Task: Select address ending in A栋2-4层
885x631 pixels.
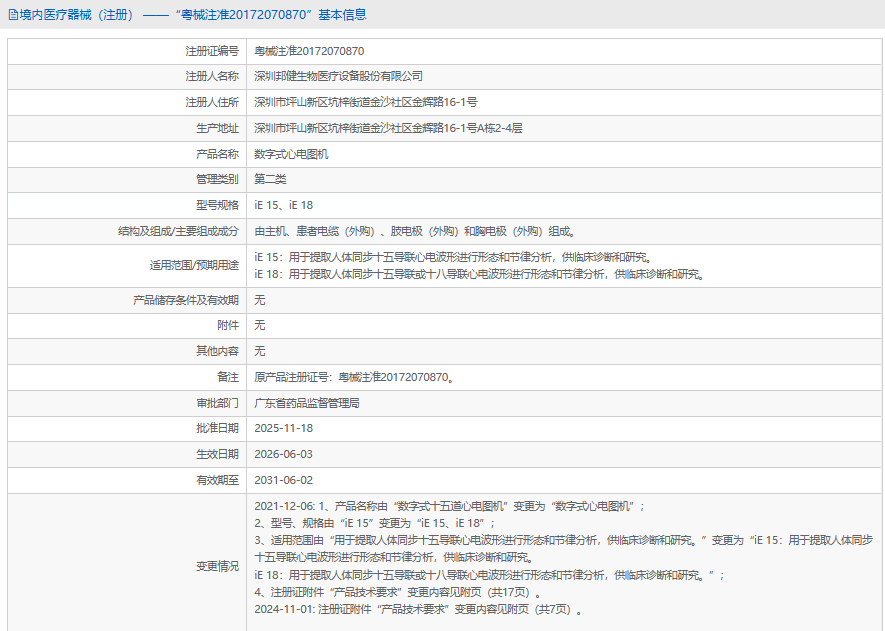Action: [x=388, y=128]
